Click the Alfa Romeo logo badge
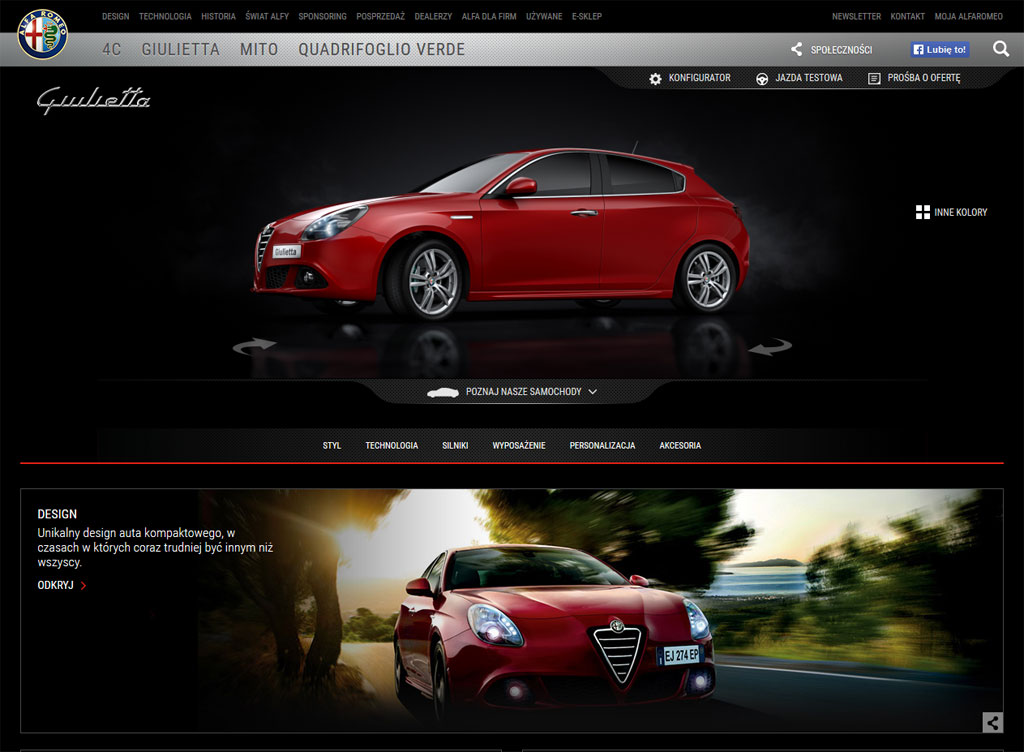 pos(42,34)
